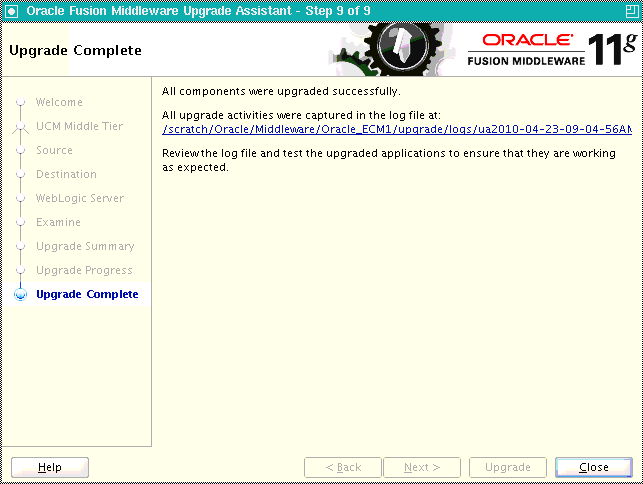Click the Welcome step bullet icon
This screenshot has height=484, width=643.
click(x=21, y=102)
